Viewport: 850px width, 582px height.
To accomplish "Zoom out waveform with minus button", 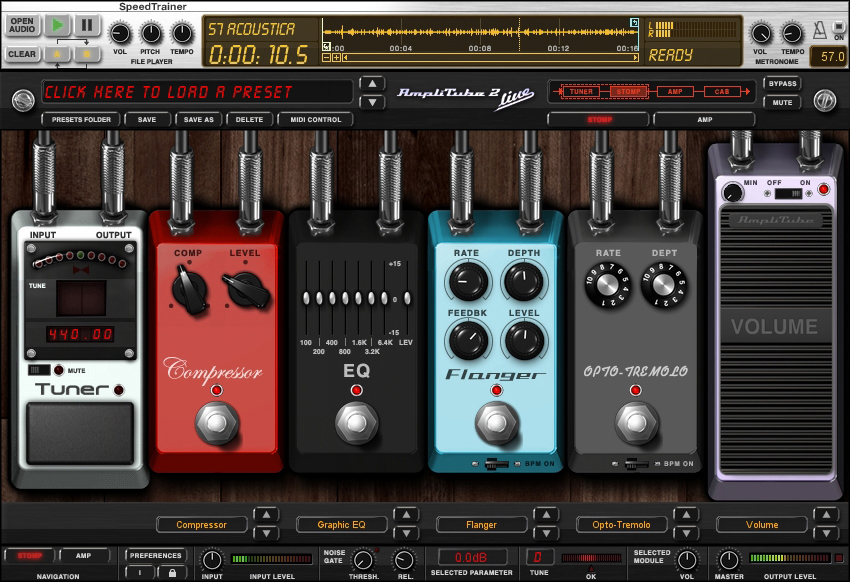I will click(326, 57).
